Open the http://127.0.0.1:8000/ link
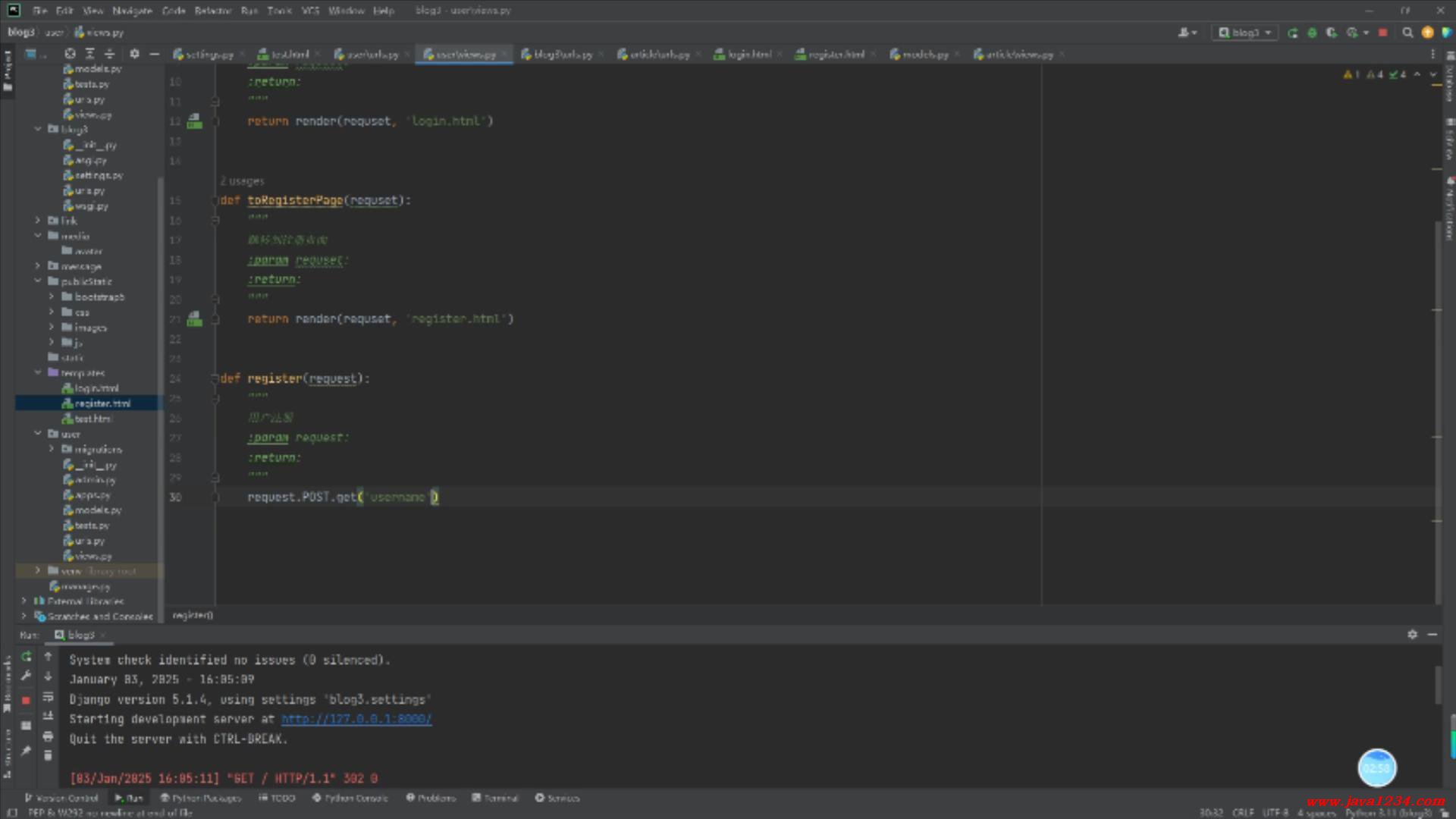1456x819 pixels. (x=356, y=719)
